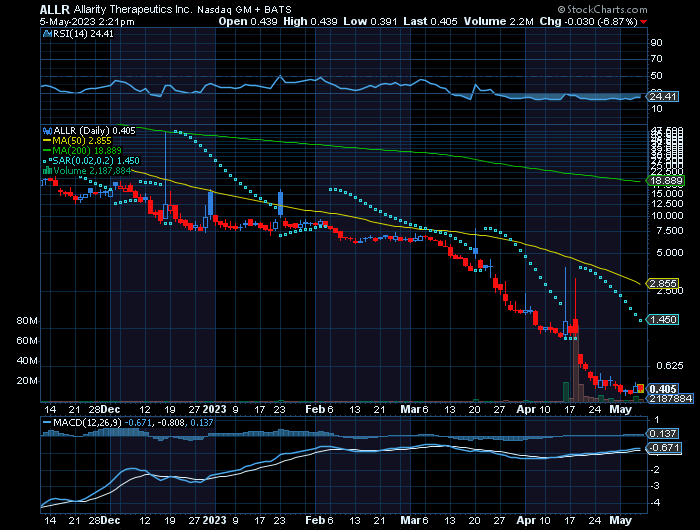Click the High 0.439 value
This screenshot has width=700, height=530.
(x=310, y=21)
